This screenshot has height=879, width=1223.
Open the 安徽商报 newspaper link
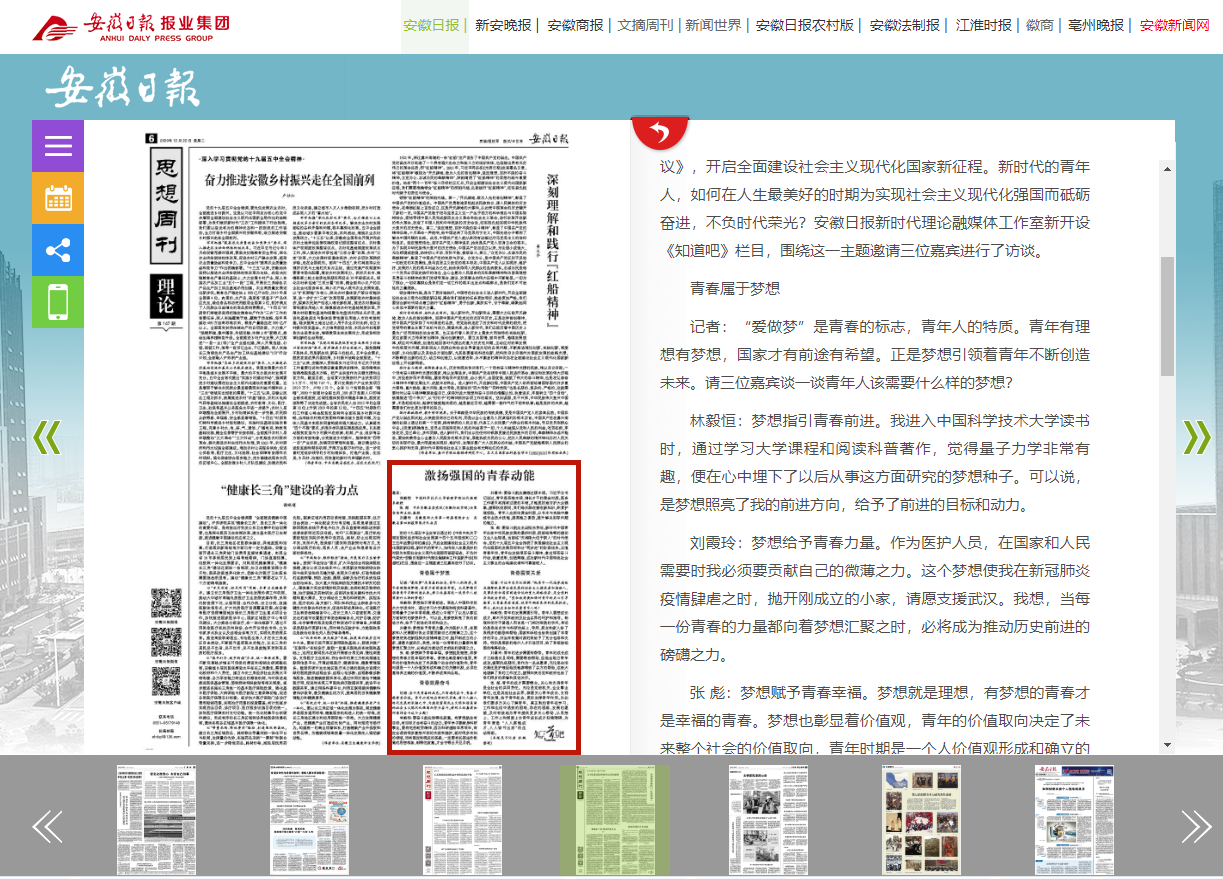(575, 25)
